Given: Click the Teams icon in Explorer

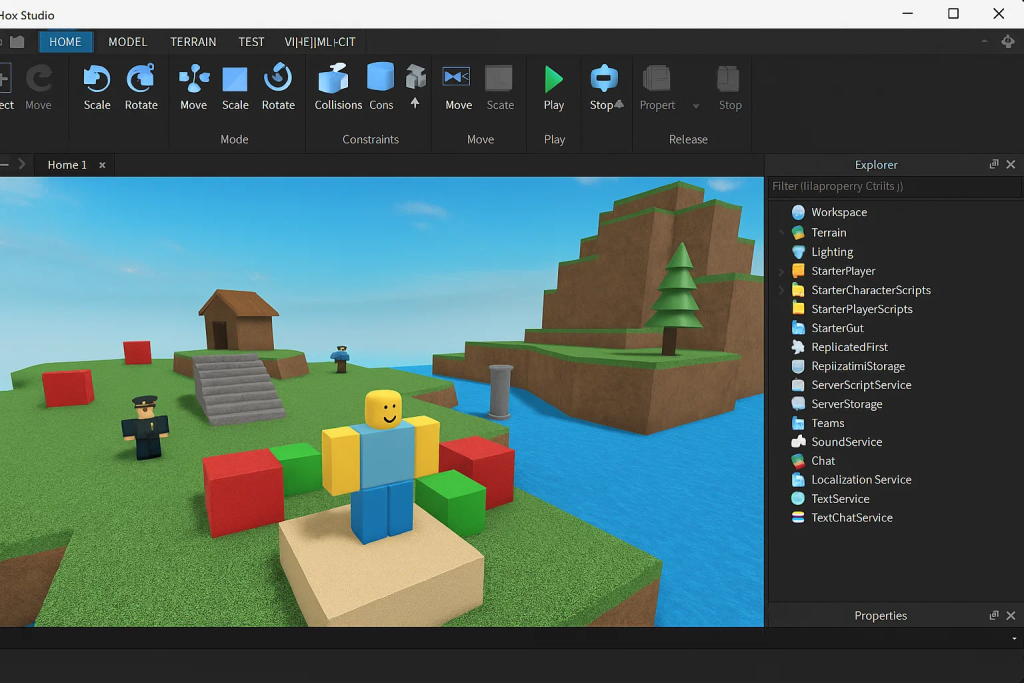Looking at the screenshot, I should tap(798, 423).
